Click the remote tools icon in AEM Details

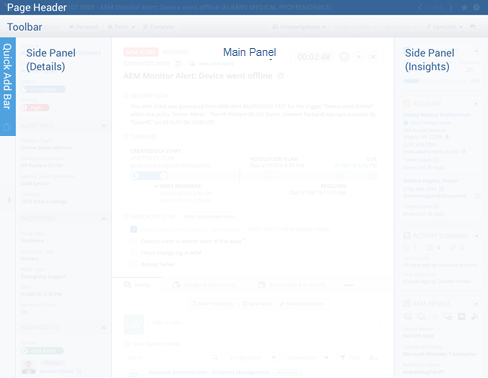475,316
